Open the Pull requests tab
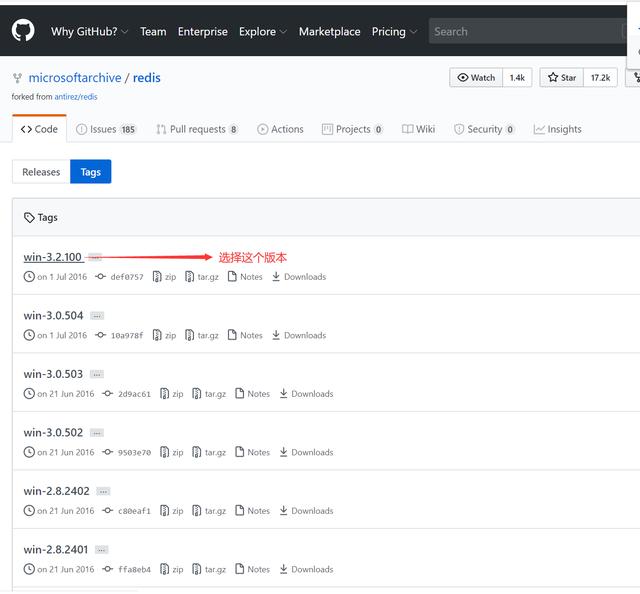Image resolution: width=640 pixels, height=594 pixels. (x=197, y=129)
